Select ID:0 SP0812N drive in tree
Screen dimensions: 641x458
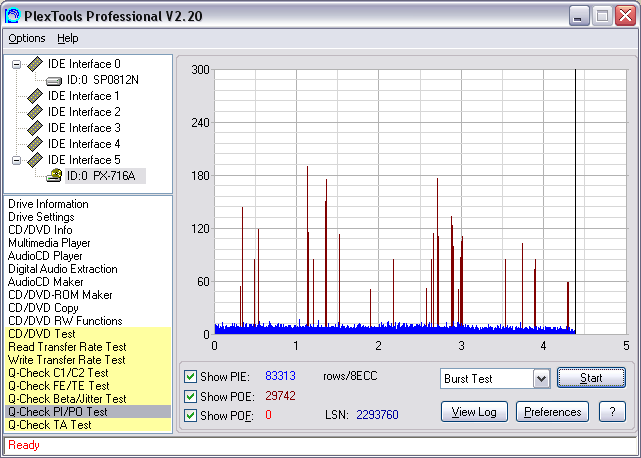point(103,80)
